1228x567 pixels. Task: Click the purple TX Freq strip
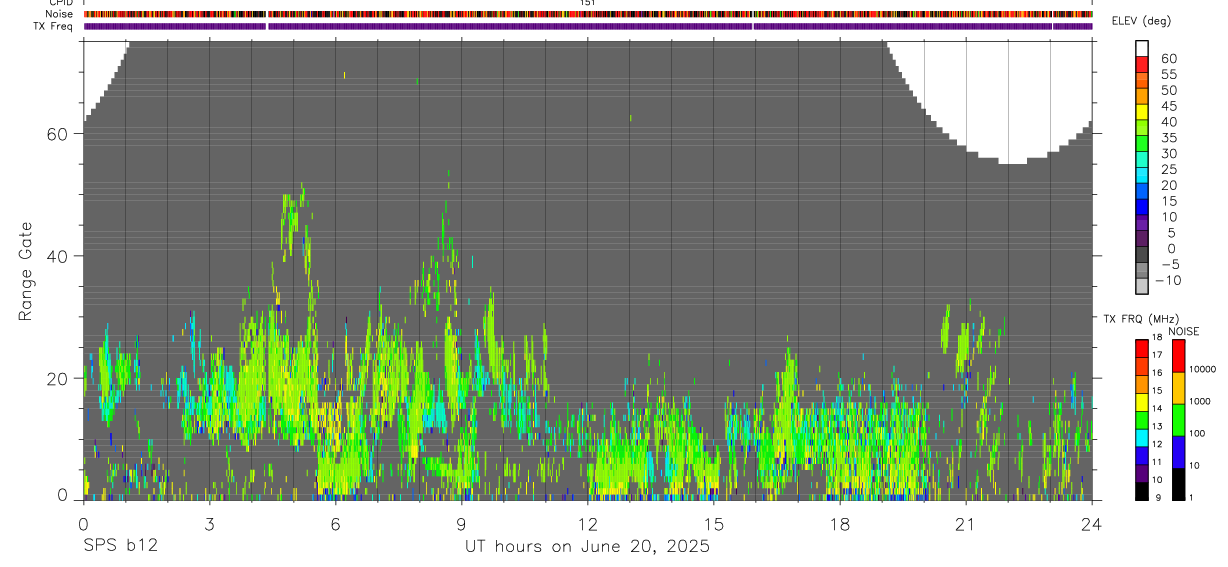coord(588,26)
